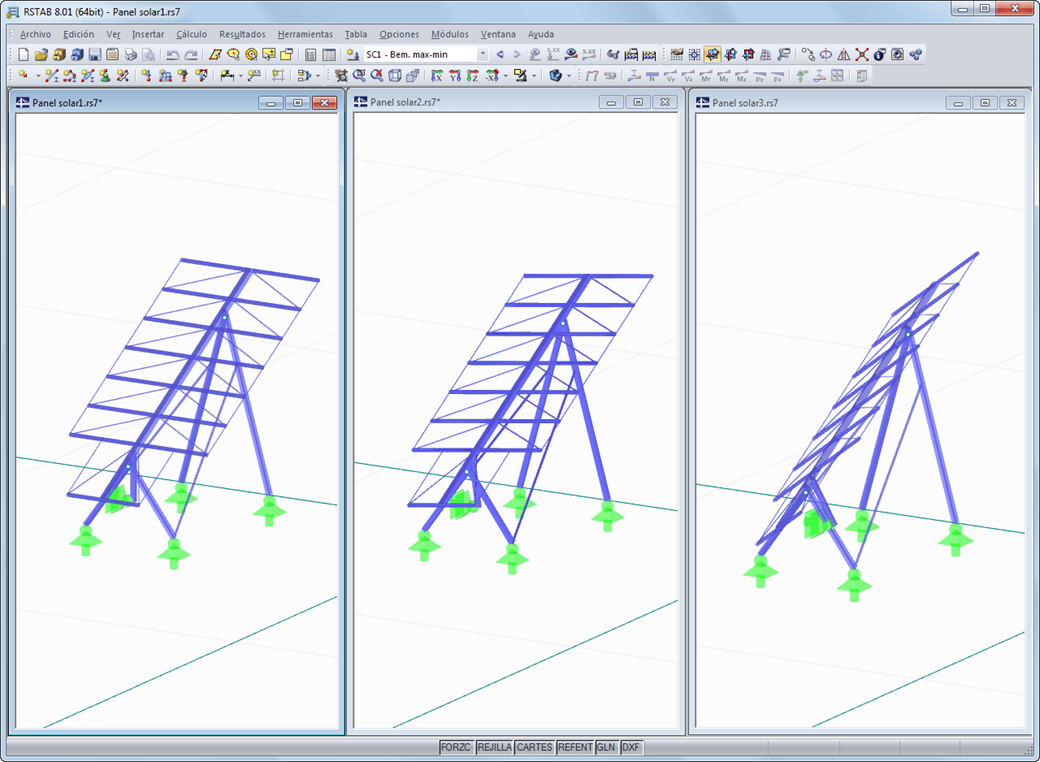Viewport: 1040px width, 762px height.
Task: Activate the Panel solar3.rs7 window title
Action: [745, 103]
